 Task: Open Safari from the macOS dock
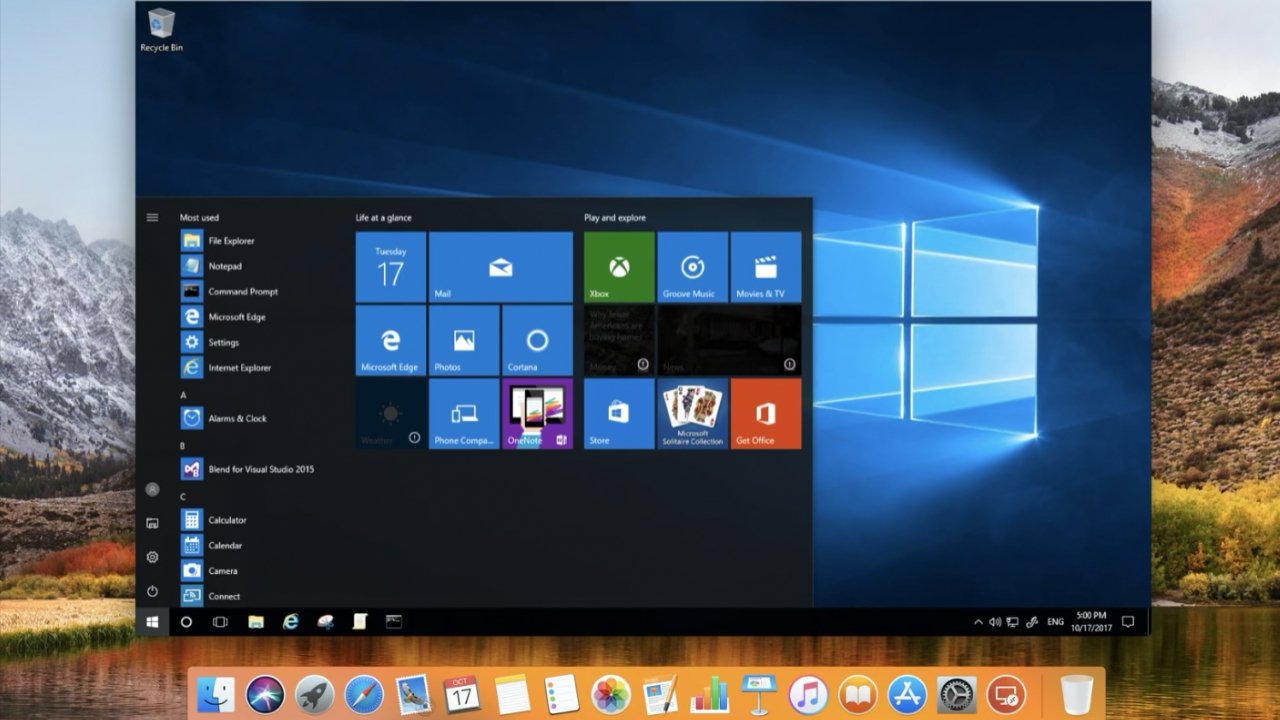coord(364,694)
